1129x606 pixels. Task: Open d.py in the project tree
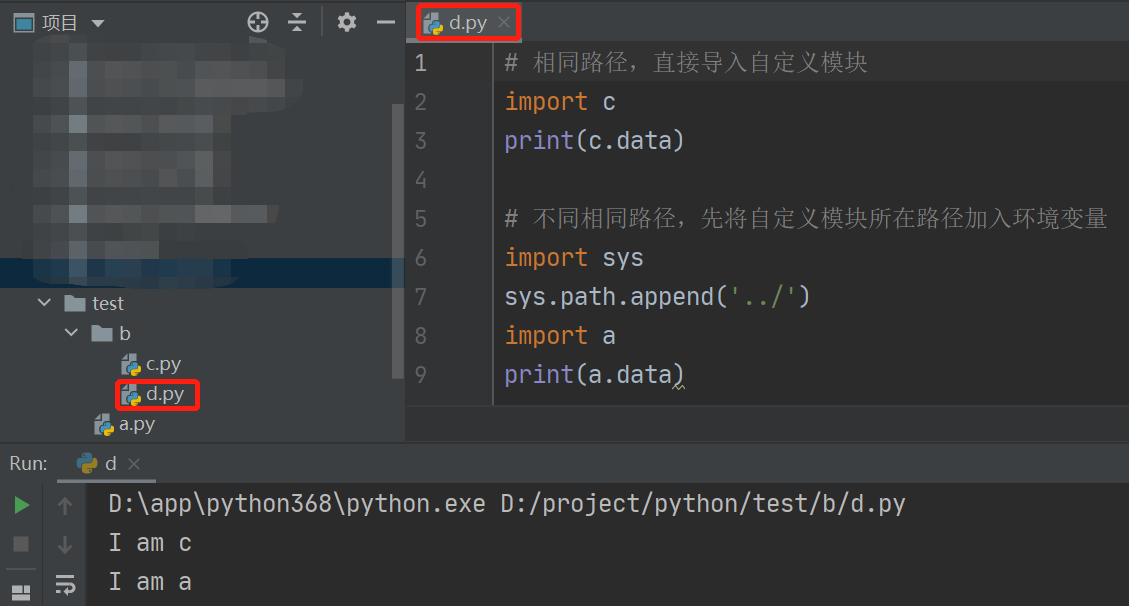(164, 394)
